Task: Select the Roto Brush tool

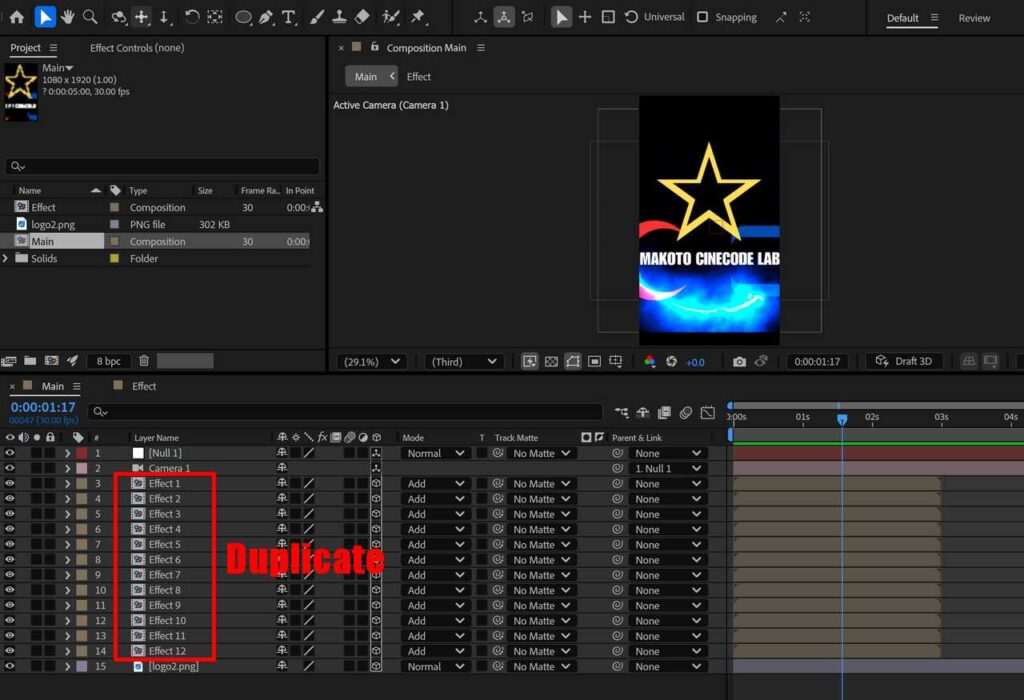Action: [391, 17]
